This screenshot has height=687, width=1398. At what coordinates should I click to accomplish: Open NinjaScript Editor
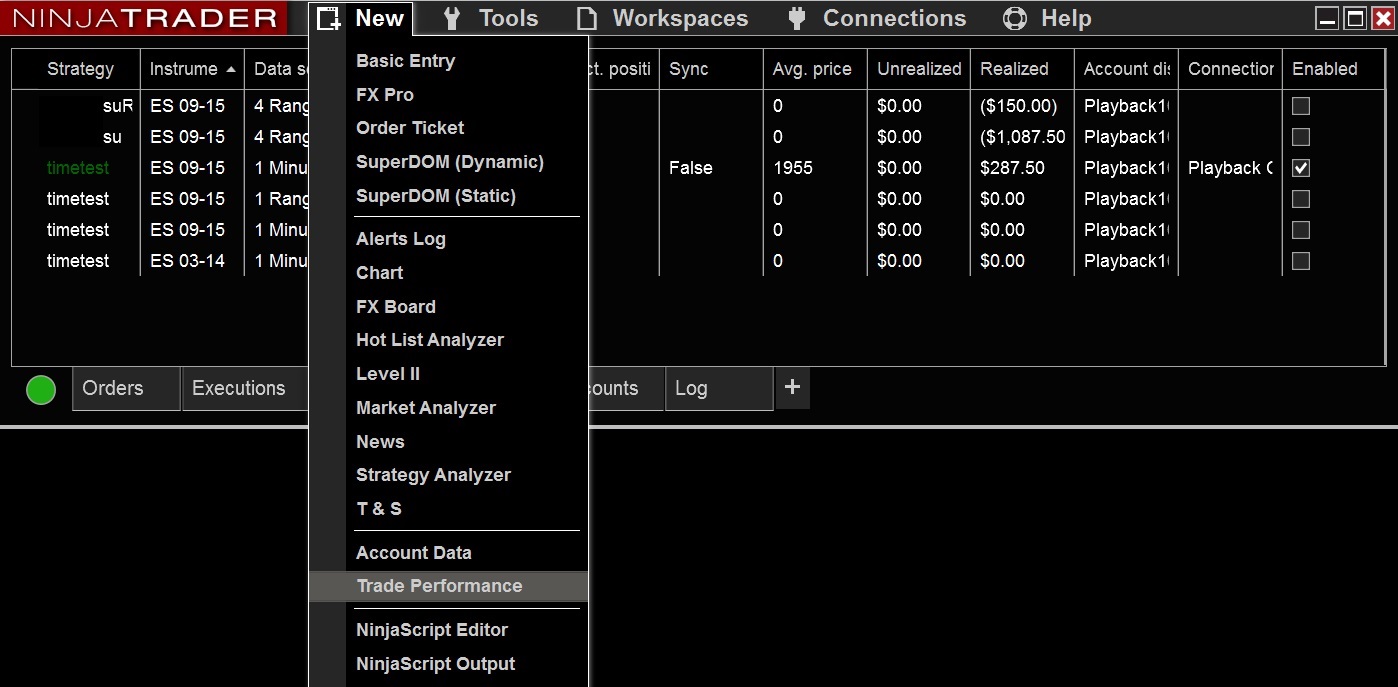[x=432, y=630]
